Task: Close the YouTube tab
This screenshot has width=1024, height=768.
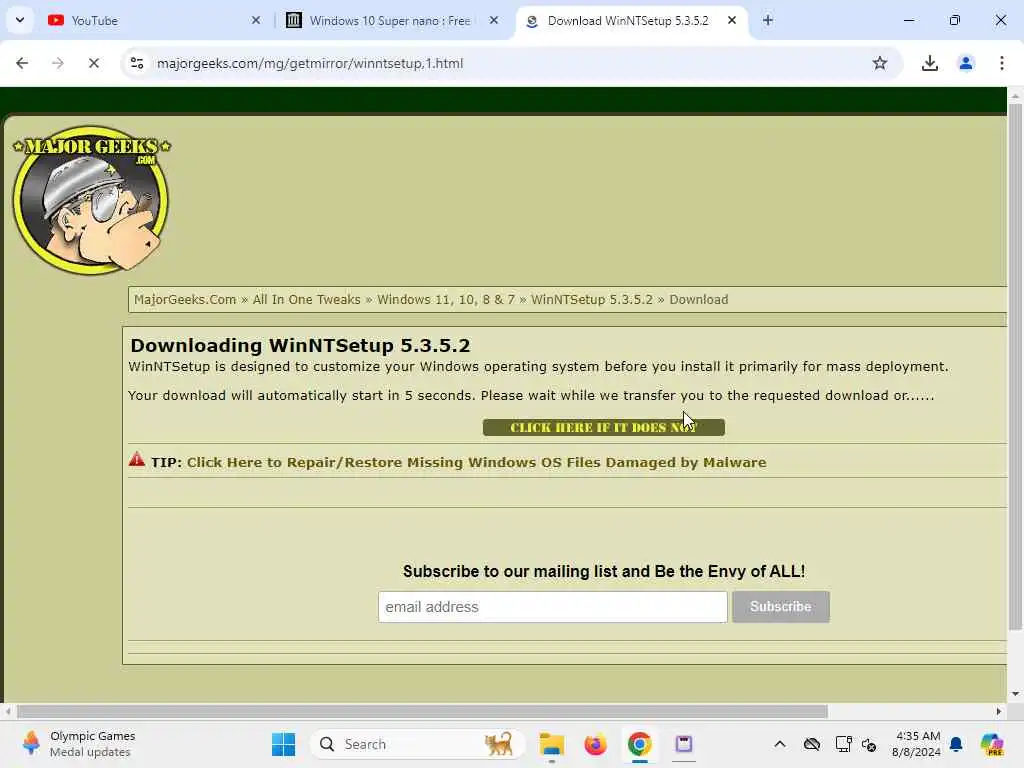Action: coord(256,21)
